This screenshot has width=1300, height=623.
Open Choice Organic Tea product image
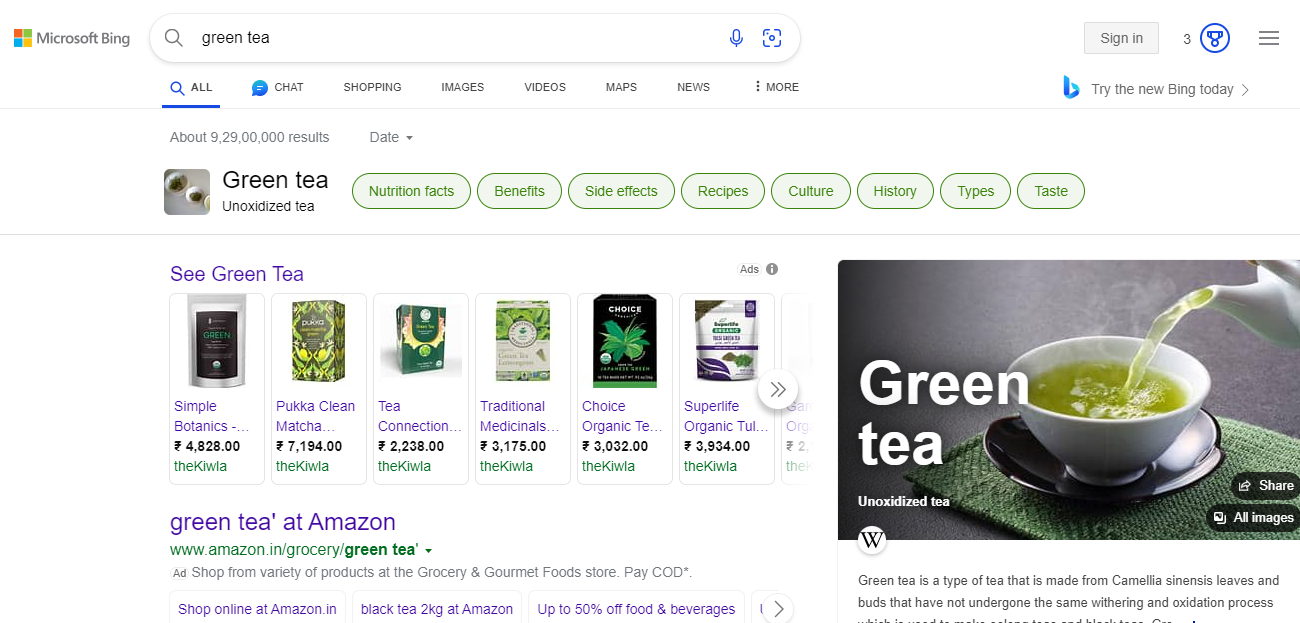(625, 342)
